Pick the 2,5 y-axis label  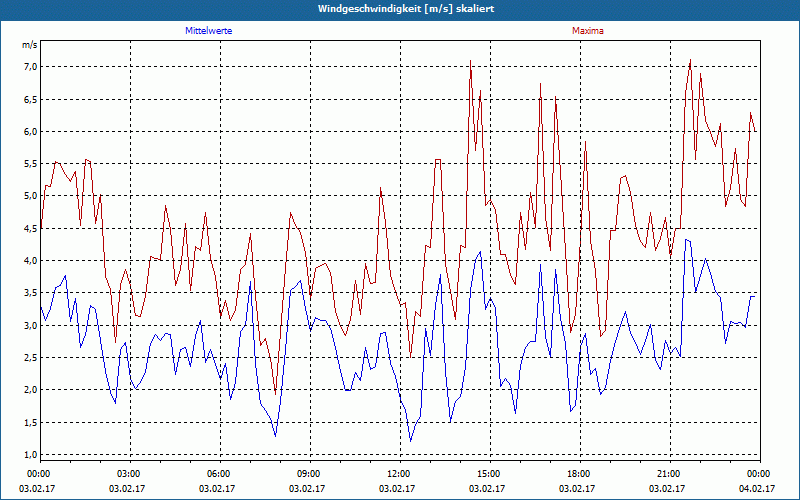click(x=31, y=358)
